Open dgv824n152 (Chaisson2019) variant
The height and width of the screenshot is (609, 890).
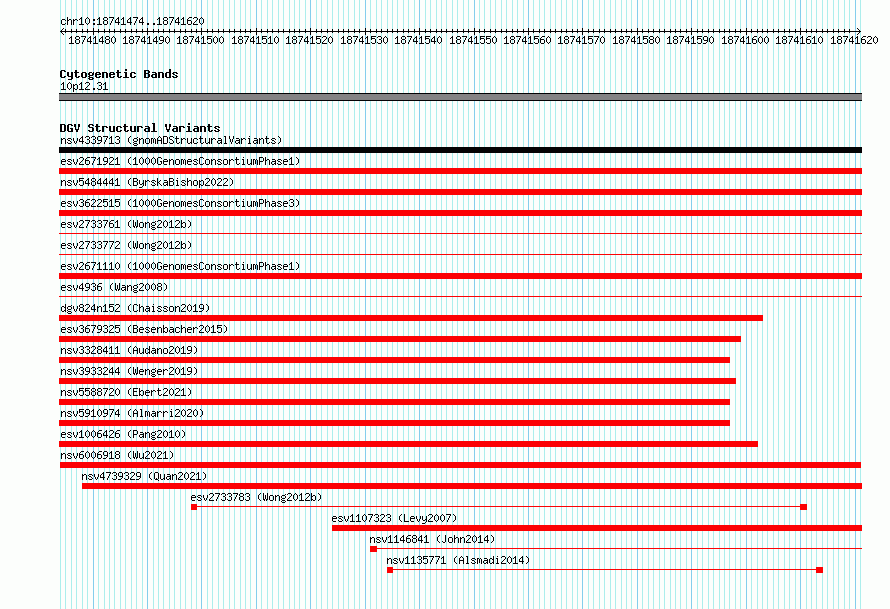pyautogui.click(x=135, y=308)
